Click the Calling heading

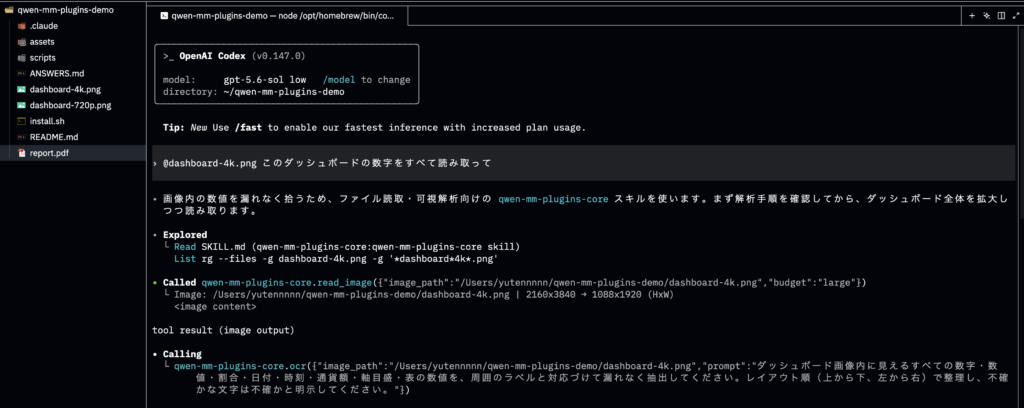[x=182, y=354]
